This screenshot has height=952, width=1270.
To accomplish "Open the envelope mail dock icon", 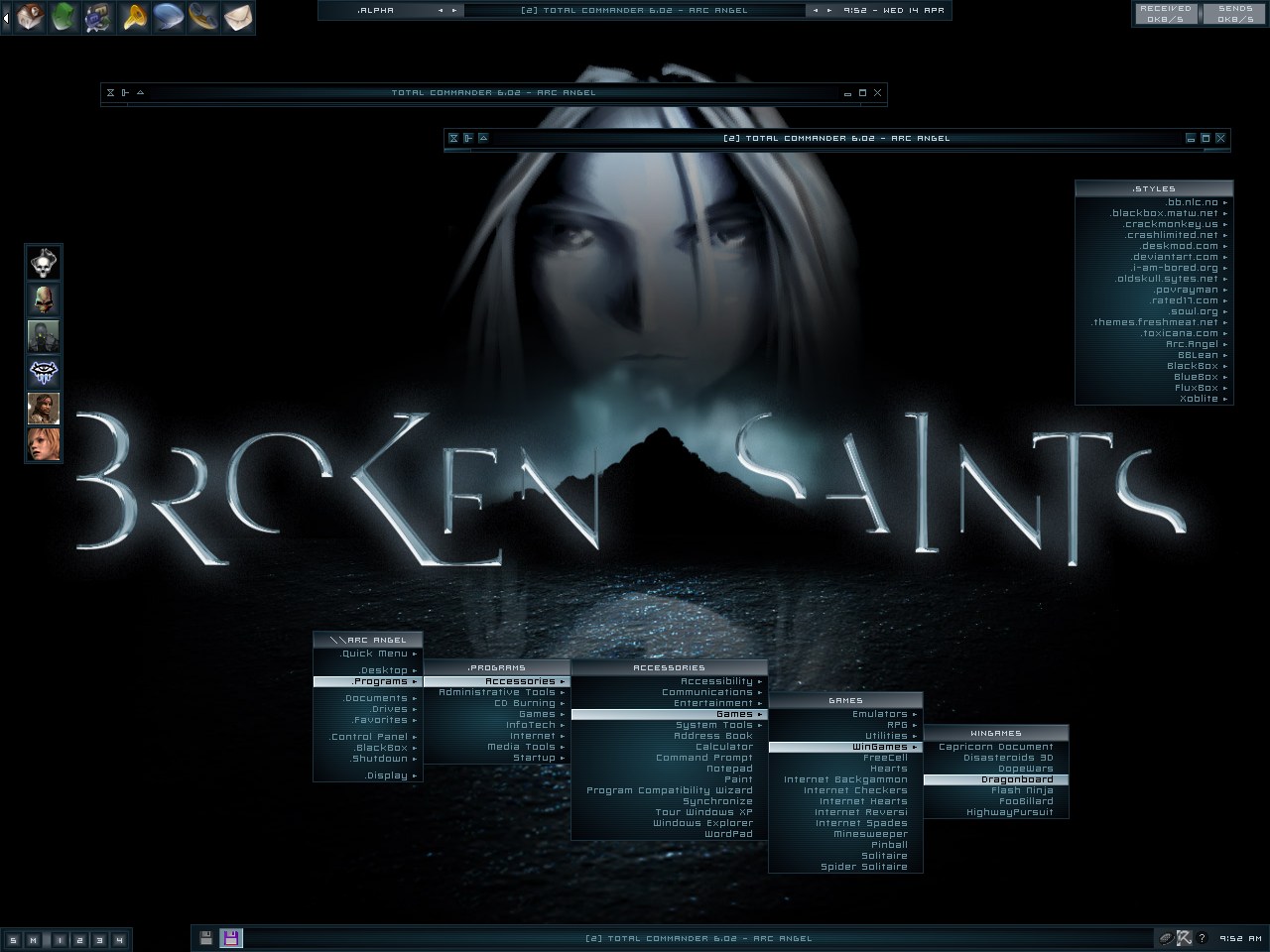I will tap(237, 17).
